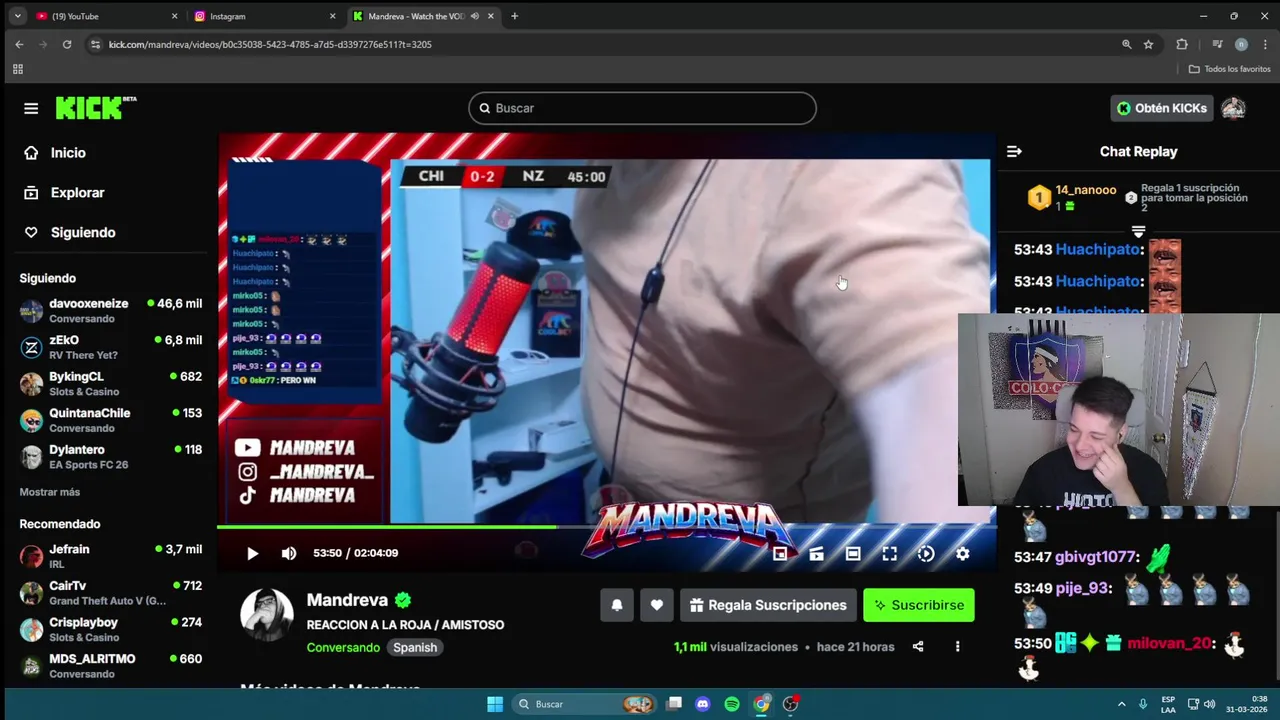Open Discord from the taskbar
The height and width of the screenshot is (720, 1280).
point(703,704)
